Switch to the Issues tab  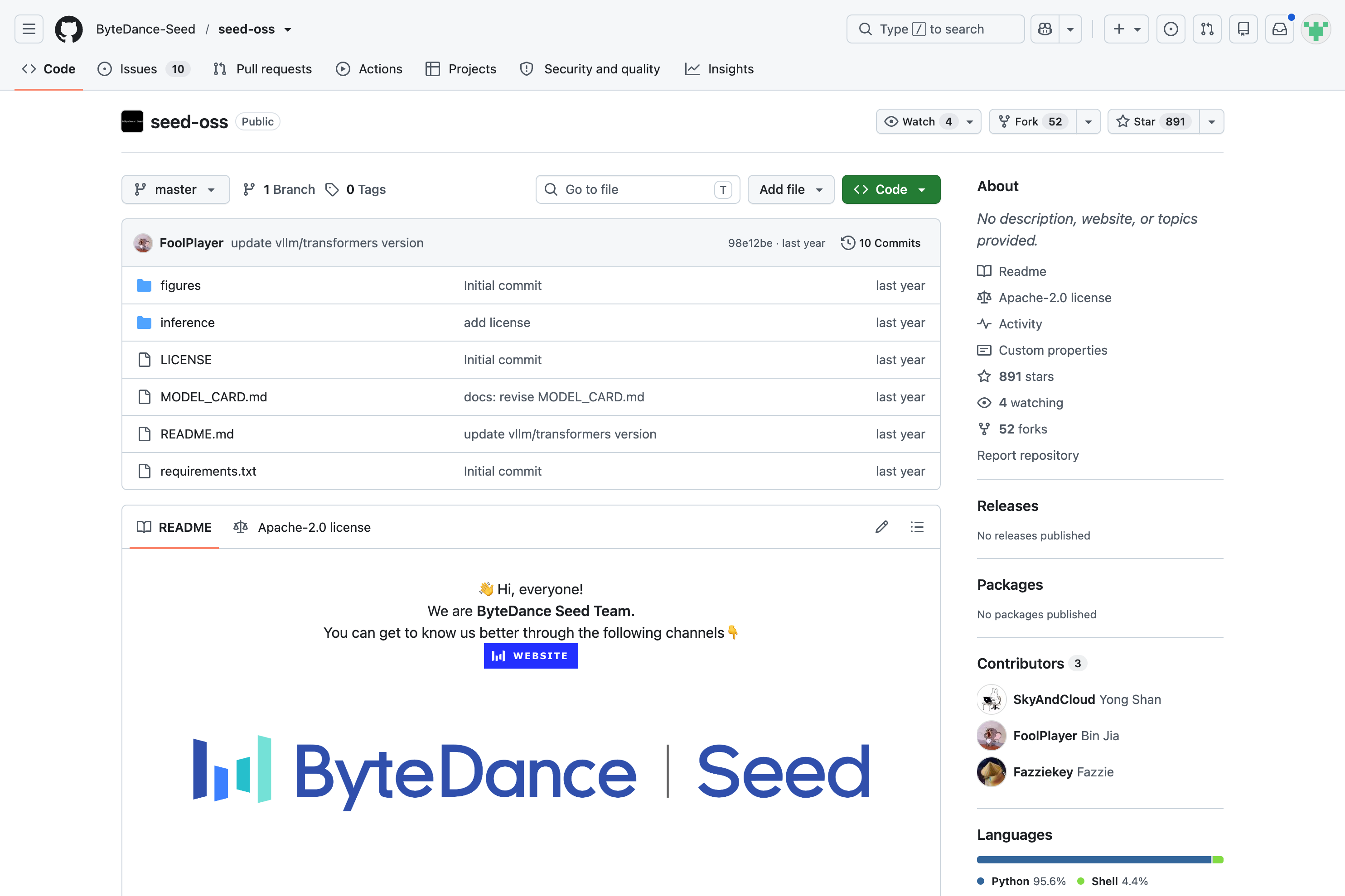pyautogui.click(x=144, y=68)
